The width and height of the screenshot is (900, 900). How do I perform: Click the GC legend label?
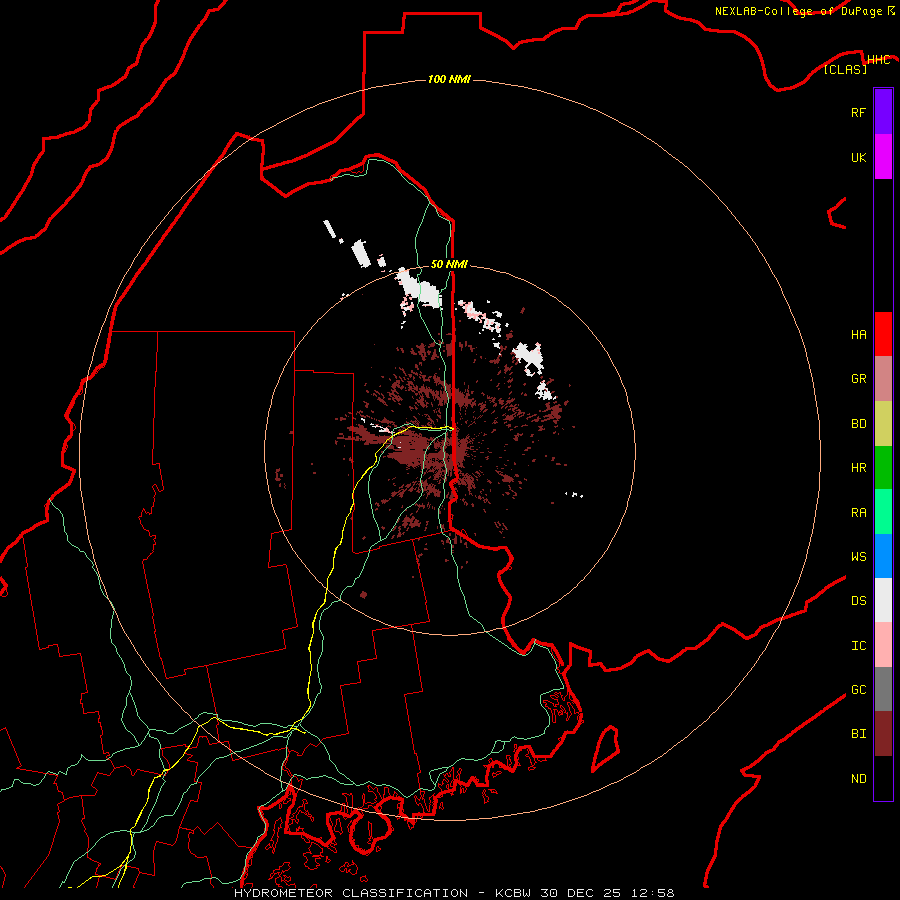coord(858,690)
